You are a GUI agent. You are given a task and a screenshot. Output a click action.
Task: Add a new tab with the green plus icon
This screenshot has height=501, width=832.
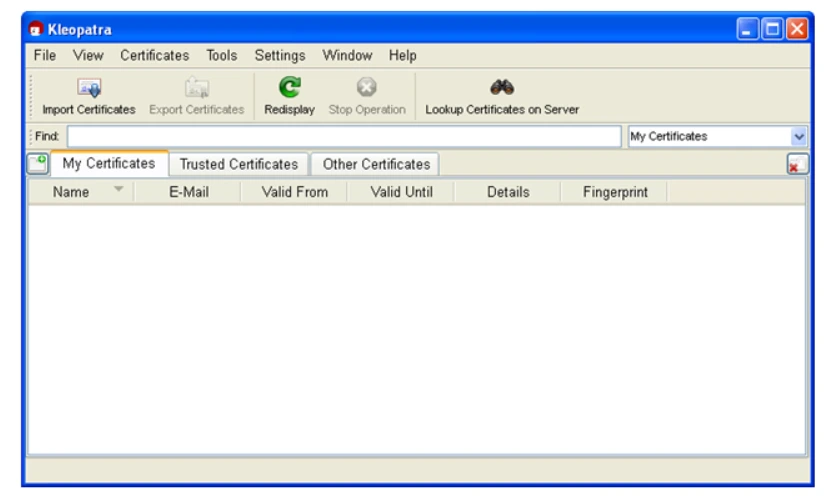pyautogui.click(x=38, y=163)
